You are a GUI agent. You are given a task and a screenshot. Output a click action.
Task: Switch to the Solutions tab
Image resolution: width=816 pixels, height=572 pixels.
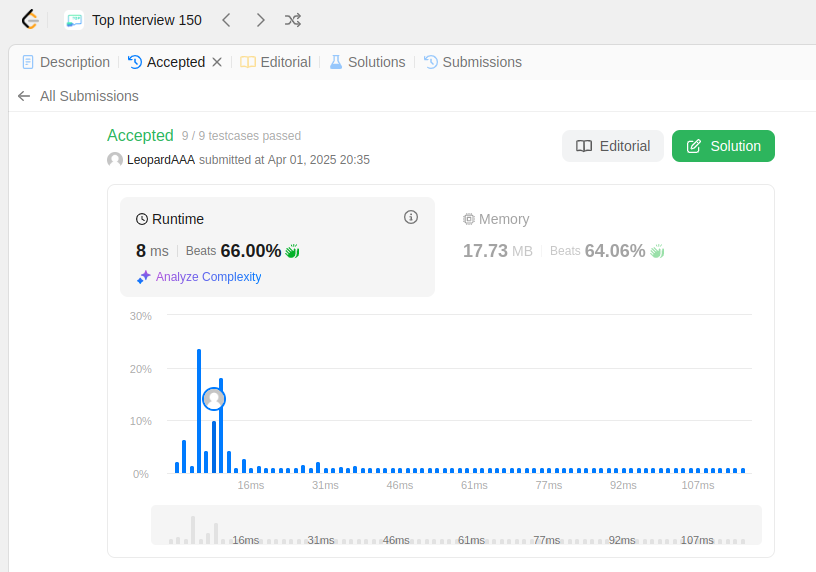coord(367,62)
